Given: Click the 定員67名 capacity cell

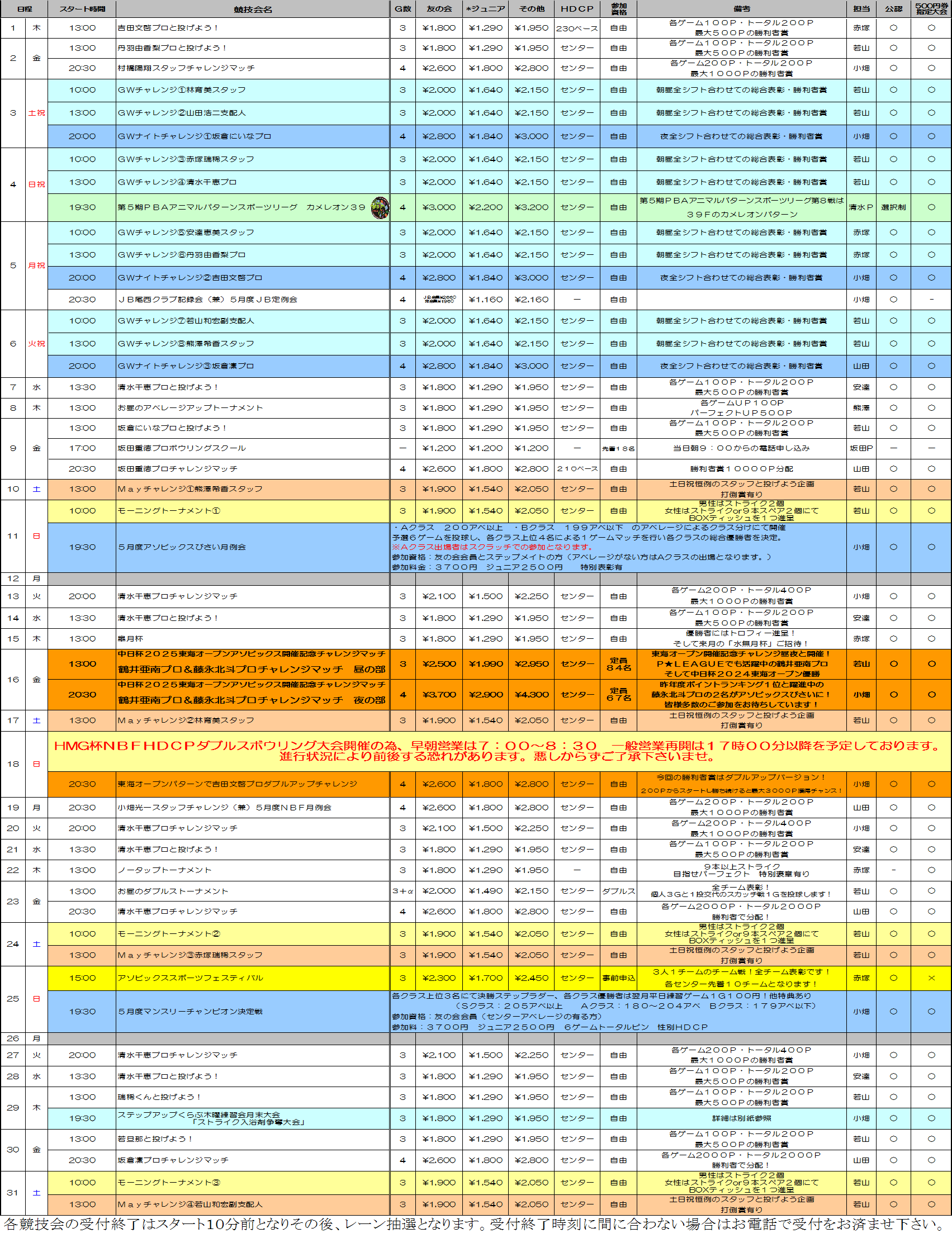Looking at the screenshot, I should pyautogui.click(x=618, y=694).
